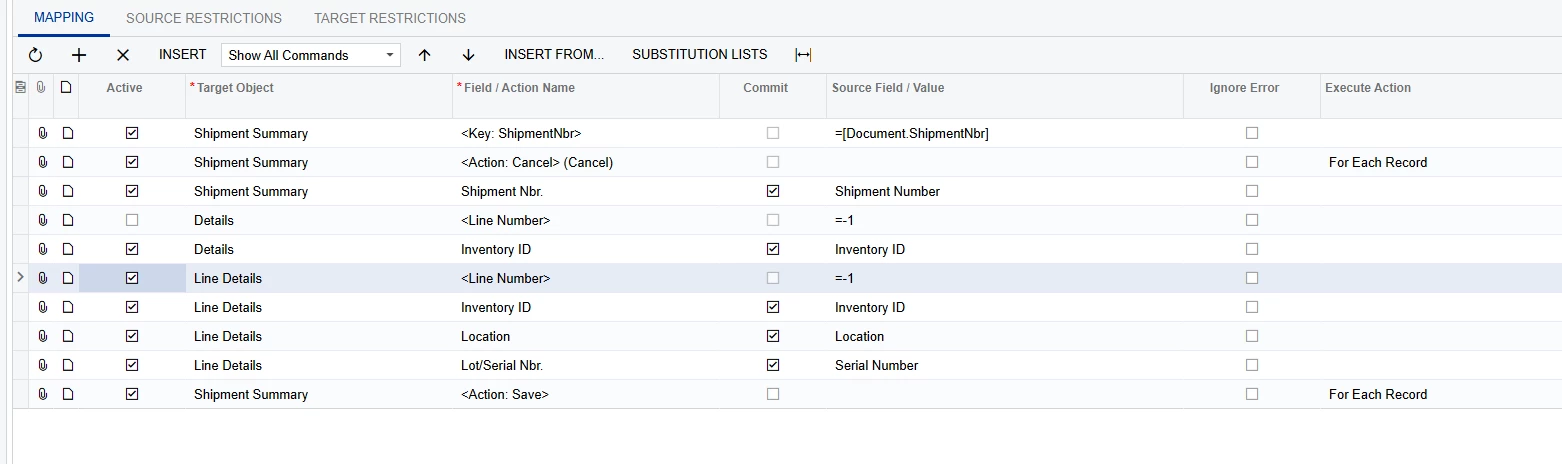Open the note icon on the Lot/Serial Nbr. row

[67, 365]
